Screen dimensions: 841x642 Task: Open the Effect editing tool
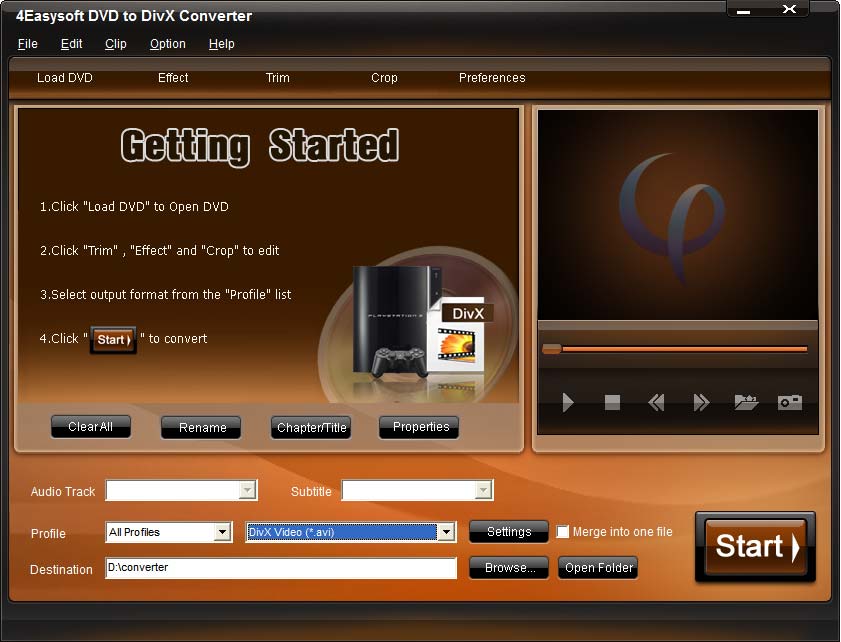[x=173, y=78]
